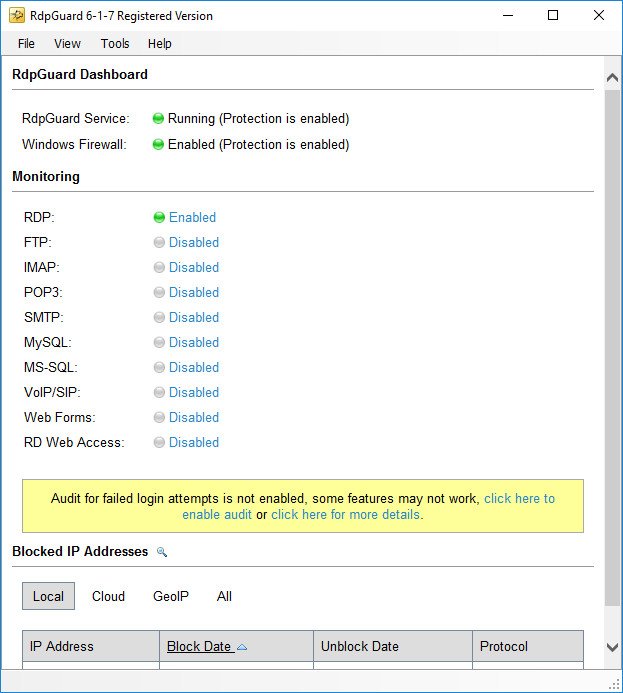Click the gray MS-SQL status dot
The image size is (623, 693).
pos(159,367)
